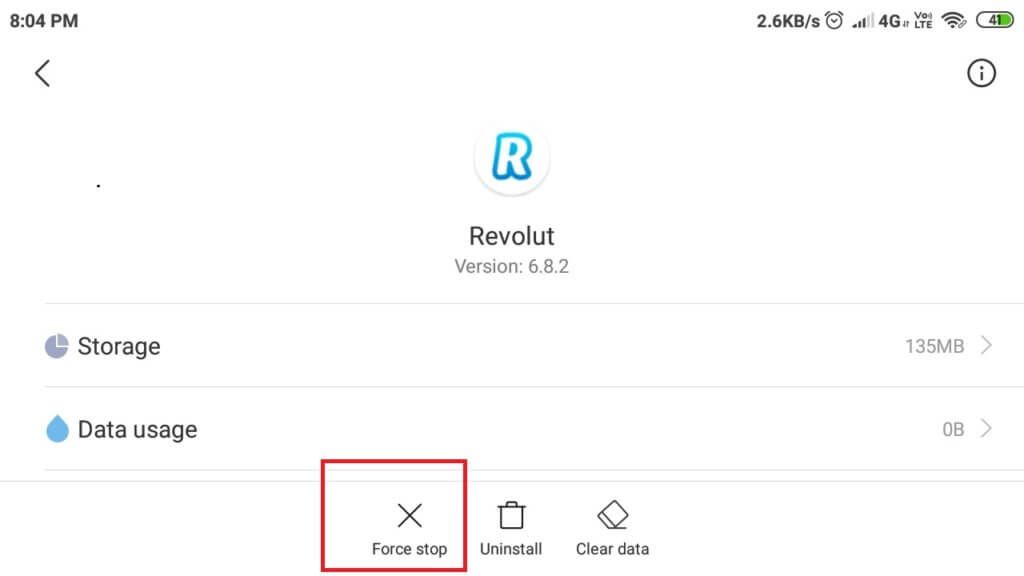Go back using the back arrow
The image size is (1024, 576).
42,73
